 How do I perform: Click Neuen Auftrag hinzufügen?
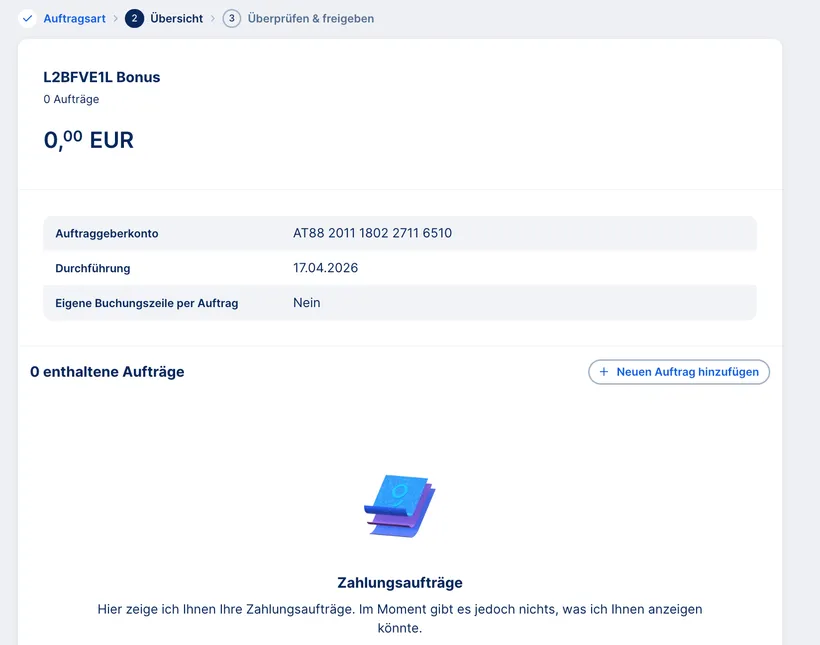[x=679, y=371]
